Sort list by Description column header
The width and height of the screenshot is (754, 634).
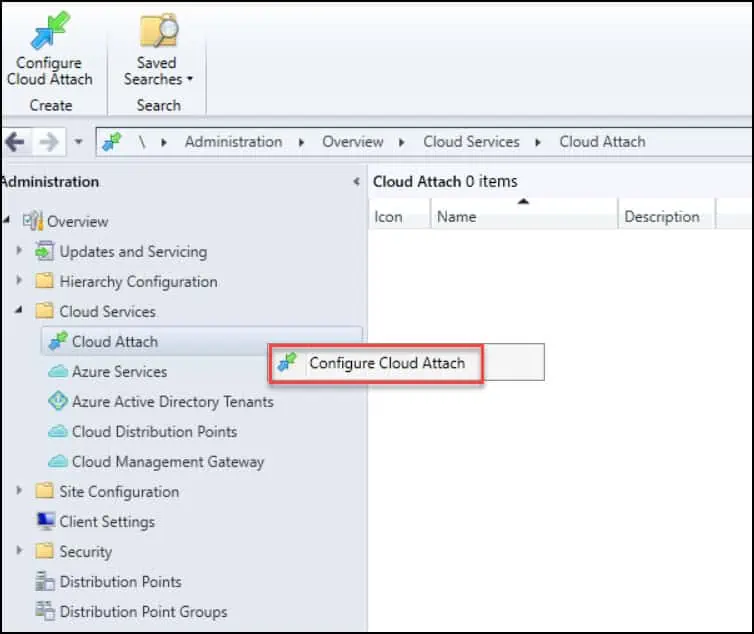(x=666, y=217)
